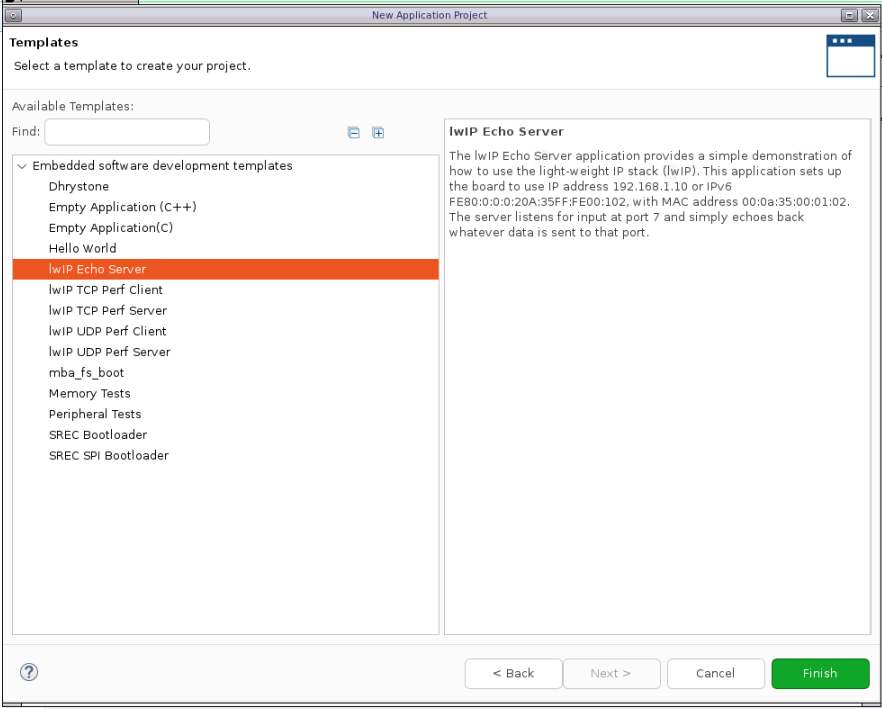
Task: Click the Cancel button
Action: tap(715, 673)
